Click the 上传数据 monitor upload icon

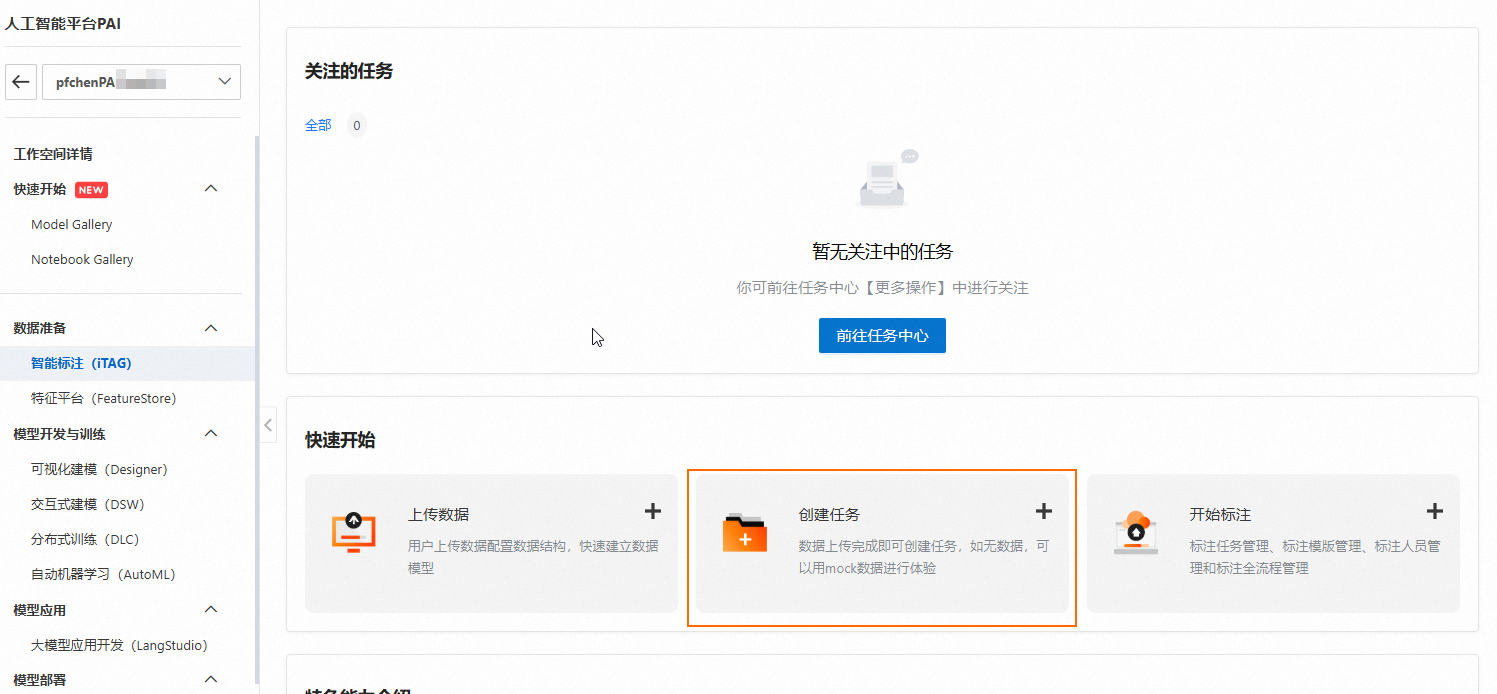tap(354, 534)
